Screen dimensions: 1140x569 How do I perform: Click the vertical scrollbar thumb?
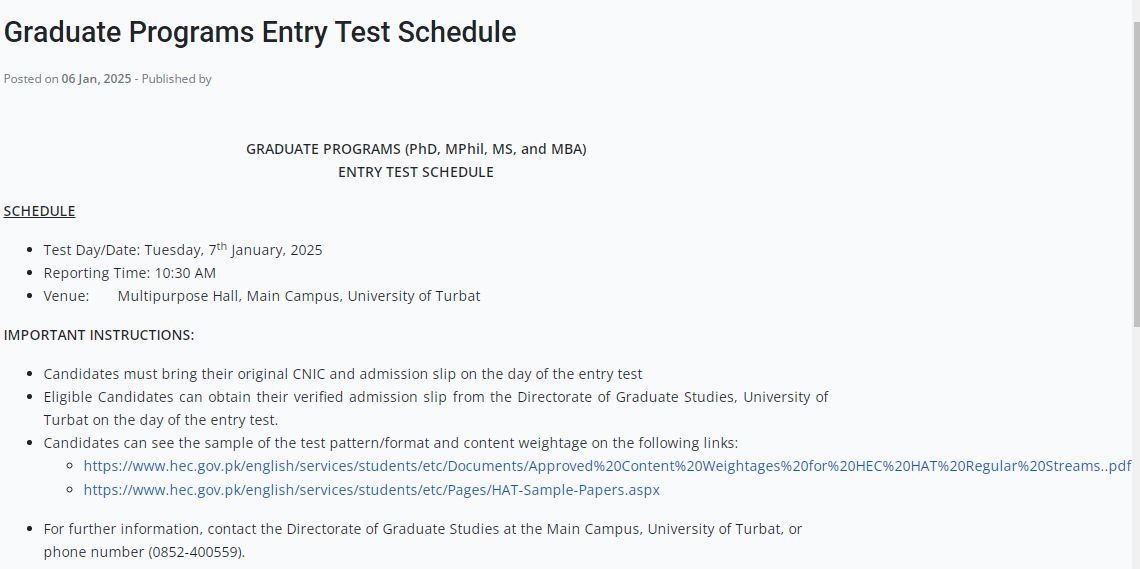coord(1136,173)
